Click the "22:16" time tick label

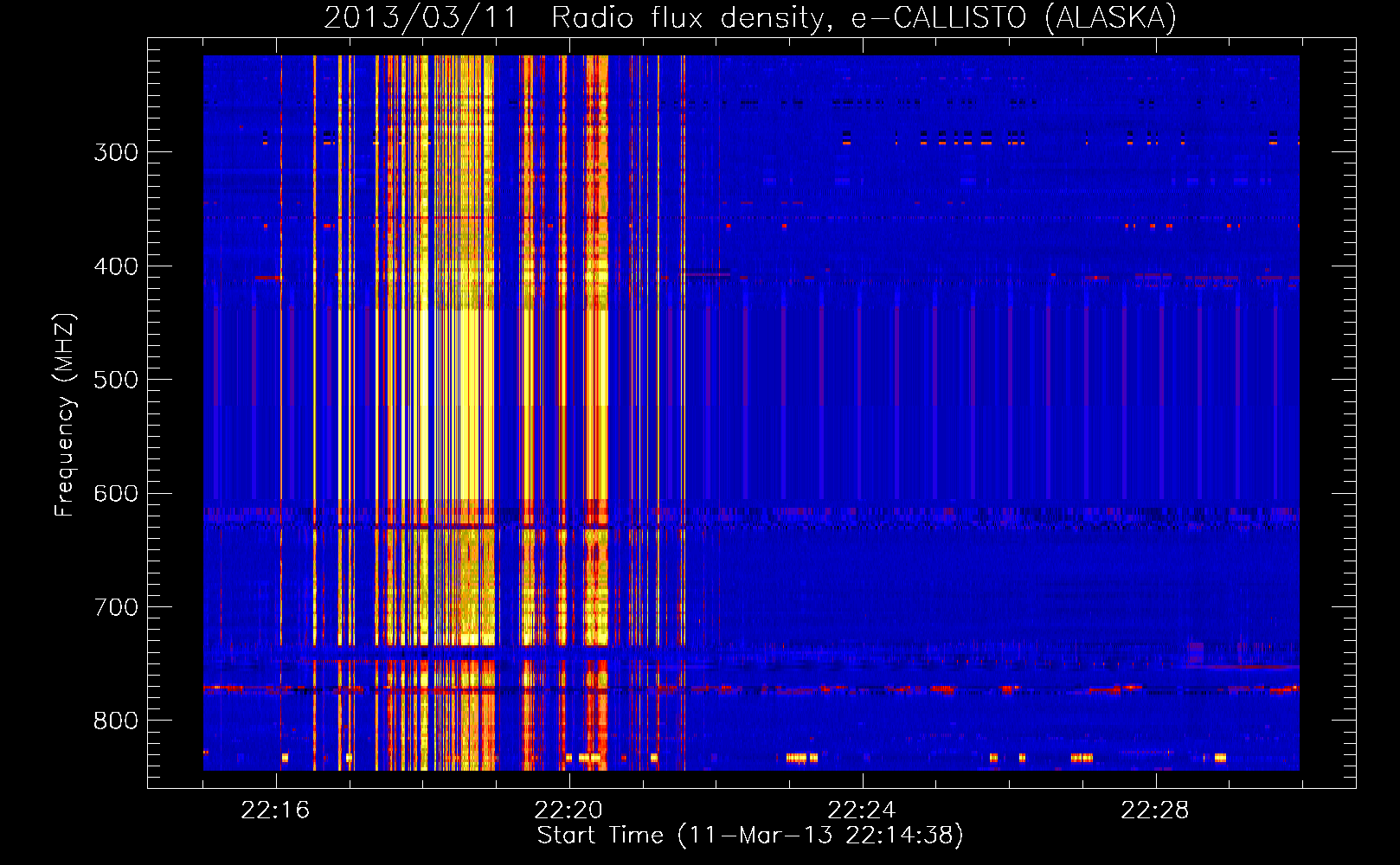point(275,811)
